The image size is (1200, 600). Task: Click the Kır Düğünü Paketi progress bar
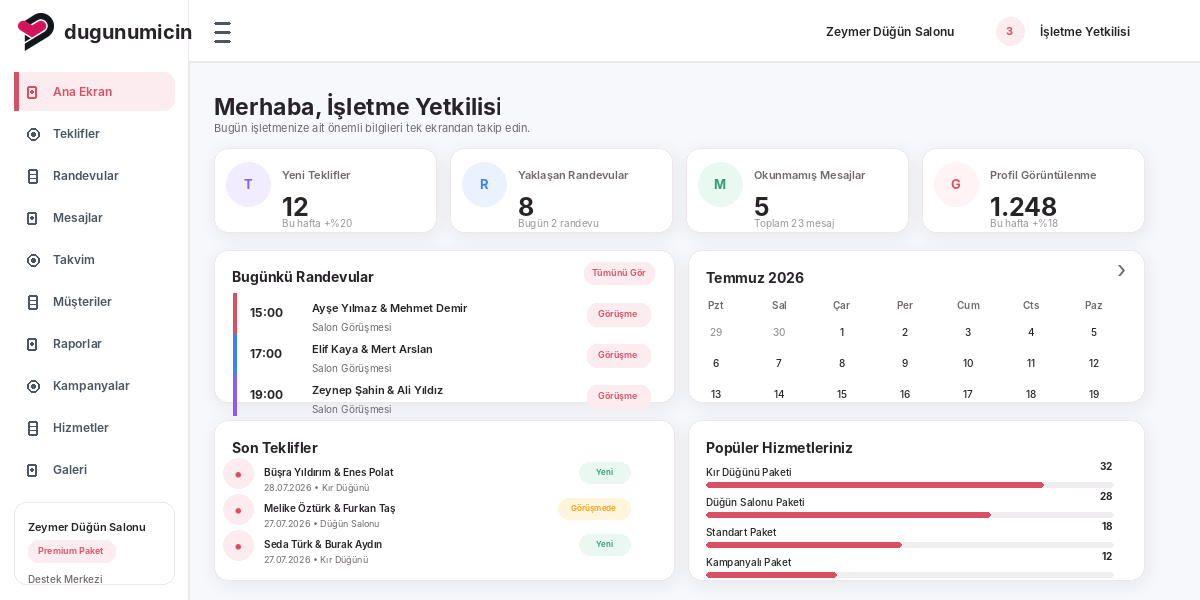tap(909, 485)
